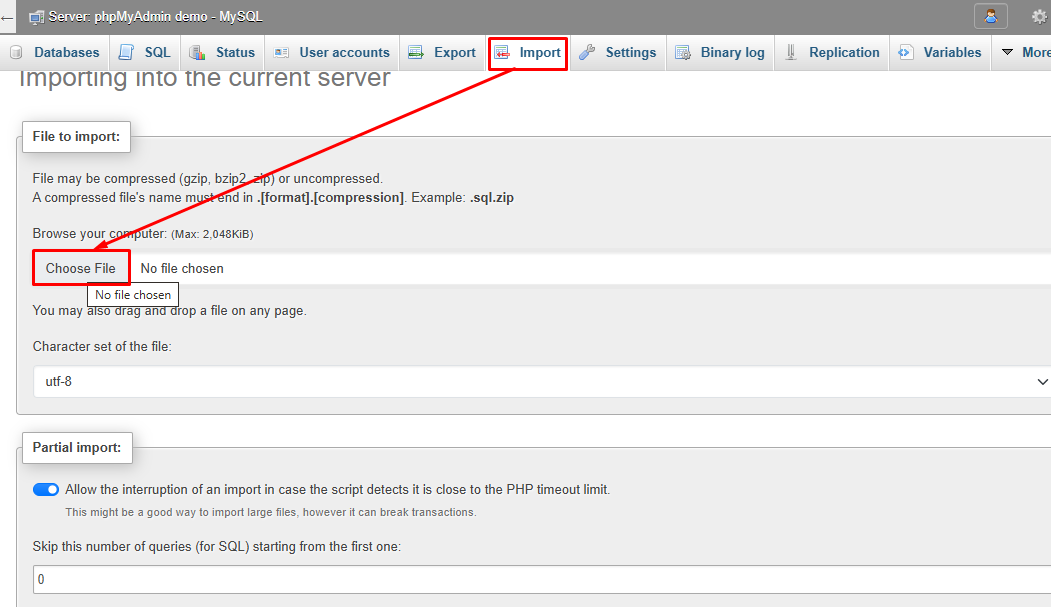The image size is (1051, 607).
Task: Click the Server: phpMyAdmin demo - MySQL breadcrumb link
Action: pos(156,17)
